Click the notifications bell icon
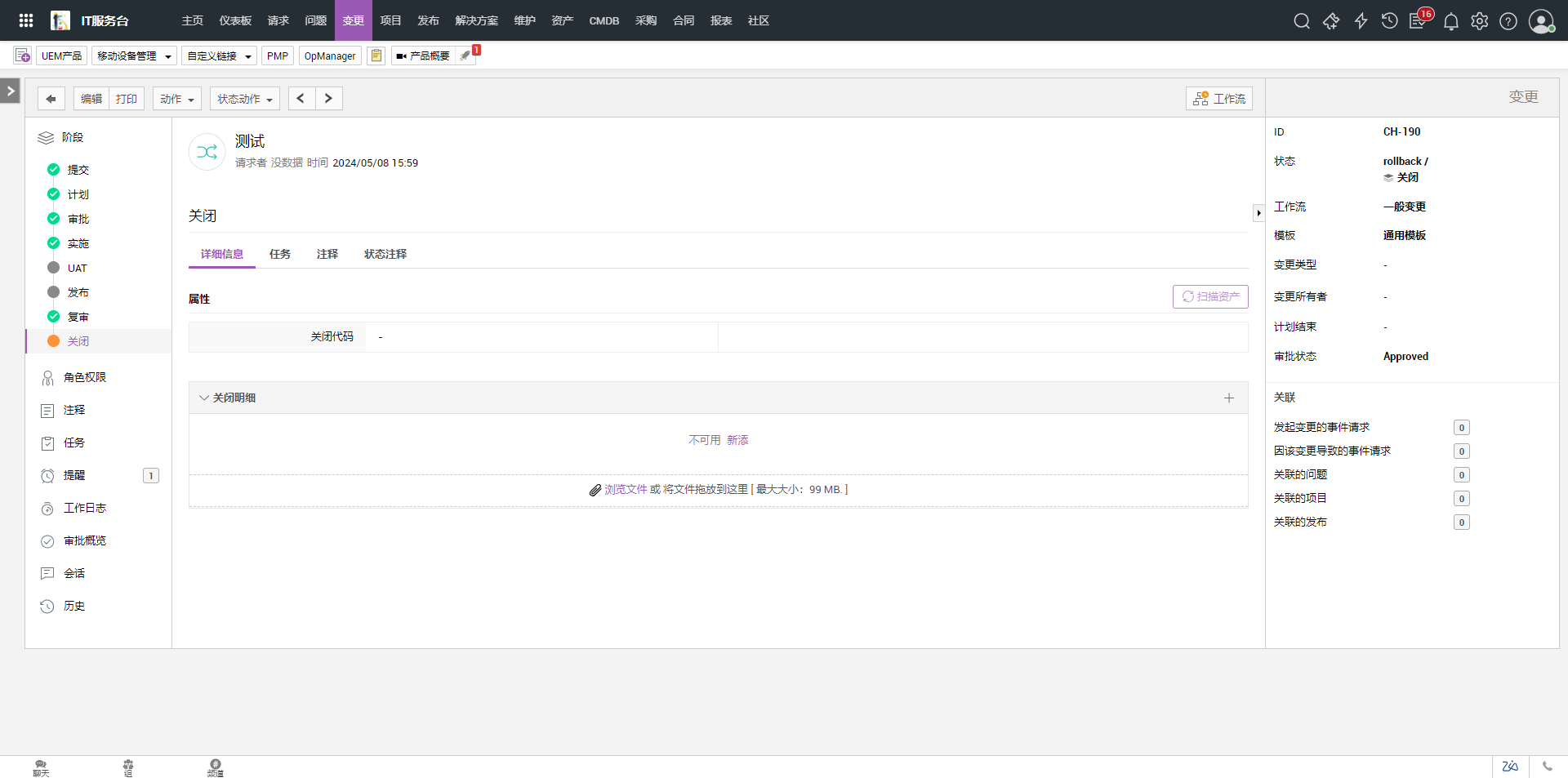 (x=1450, y=21)
